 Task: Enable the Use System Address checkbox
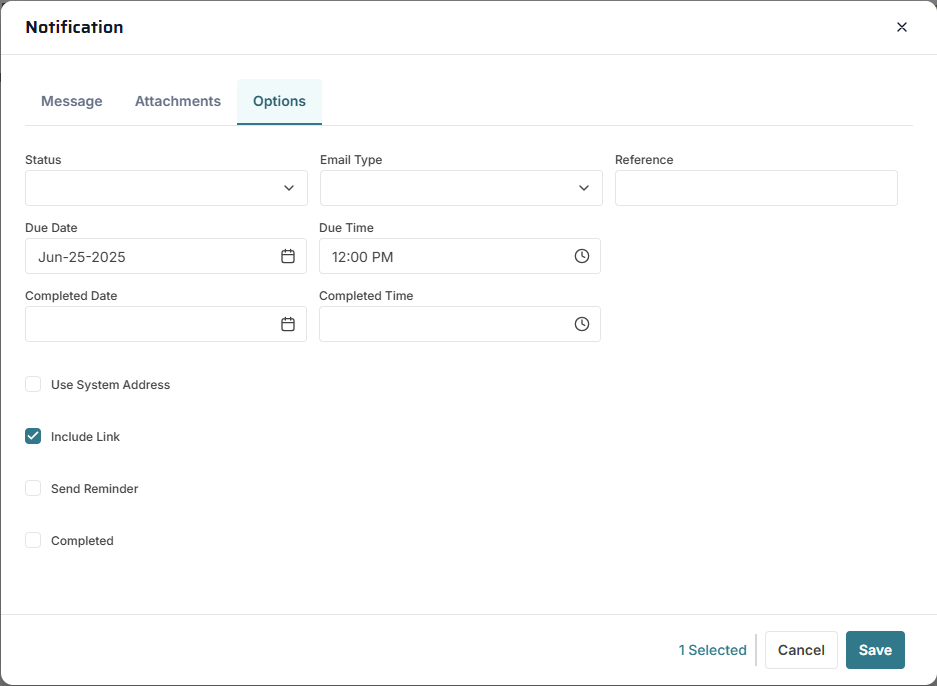(x=33, y=384)
